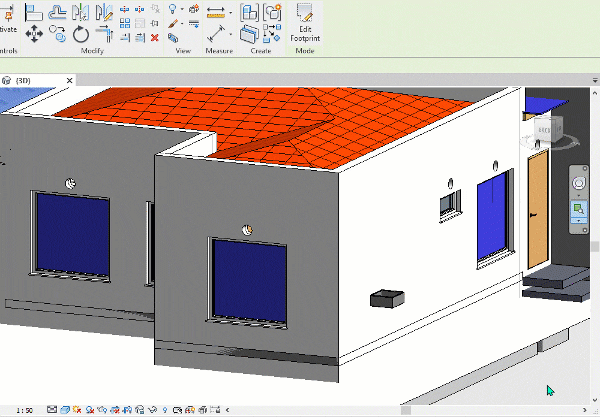
Task: Click the Unpin tool
Action: 155,9
